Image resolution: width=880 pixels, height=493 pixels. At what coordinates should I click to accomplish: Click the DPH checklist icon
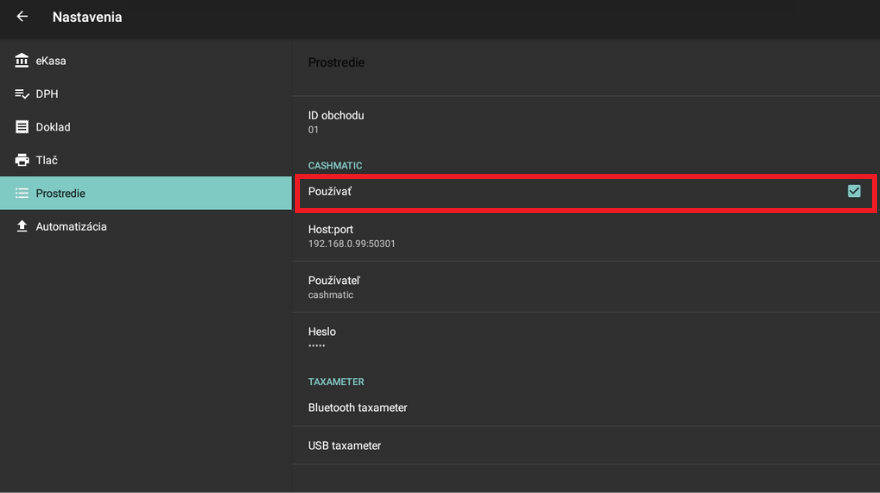(22, 94)
